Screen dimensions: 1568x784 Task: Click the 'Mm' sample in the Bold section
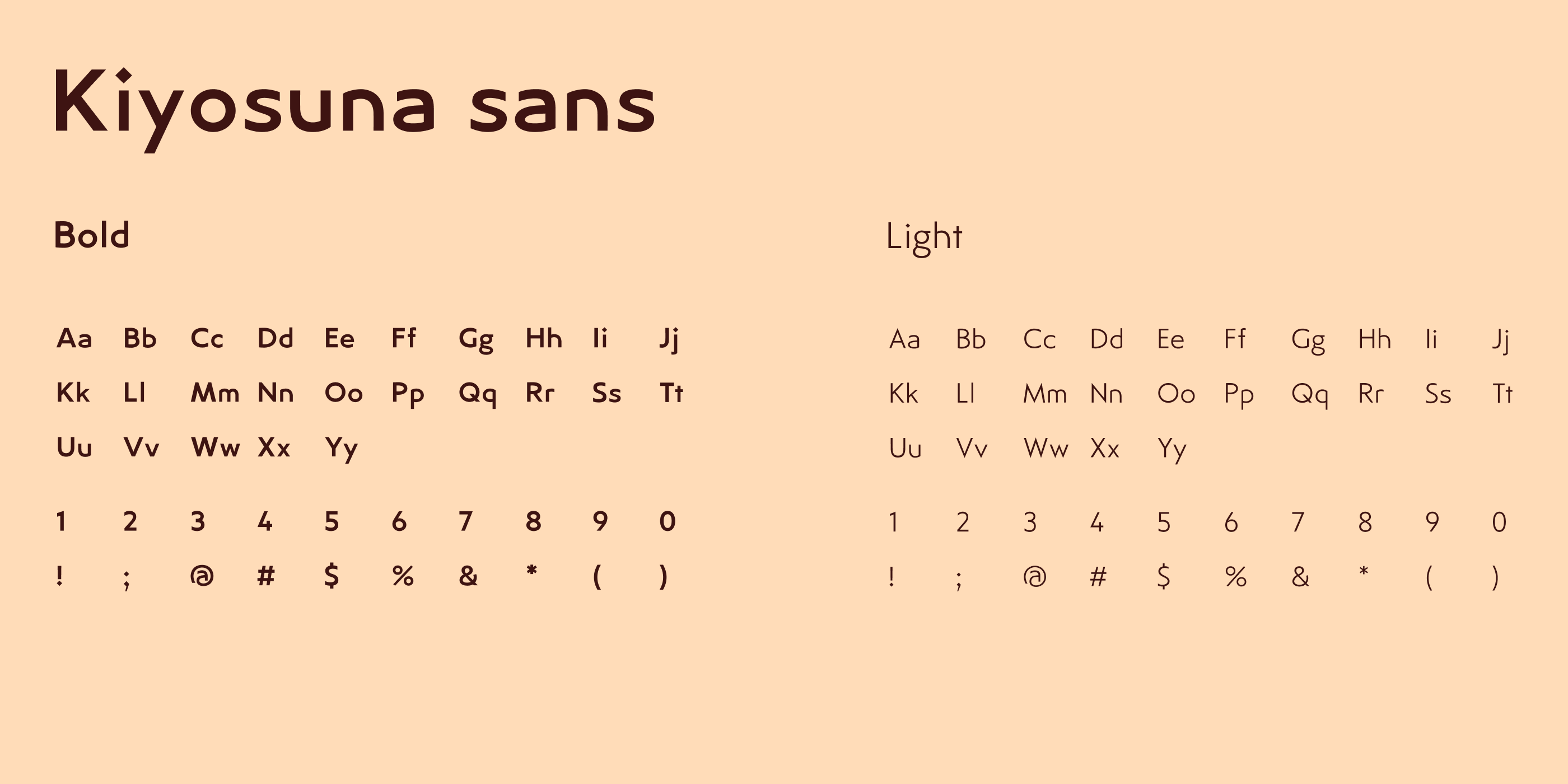tap(215, 393)
